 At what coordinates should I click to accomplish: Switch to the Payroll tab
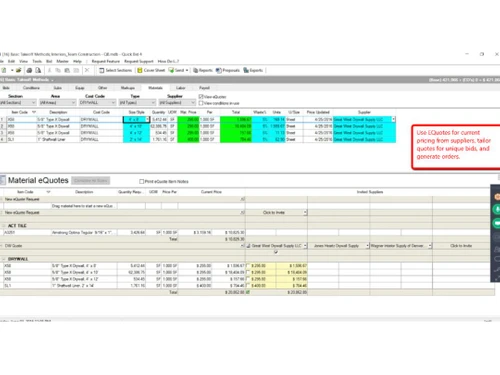click(204, 88)
